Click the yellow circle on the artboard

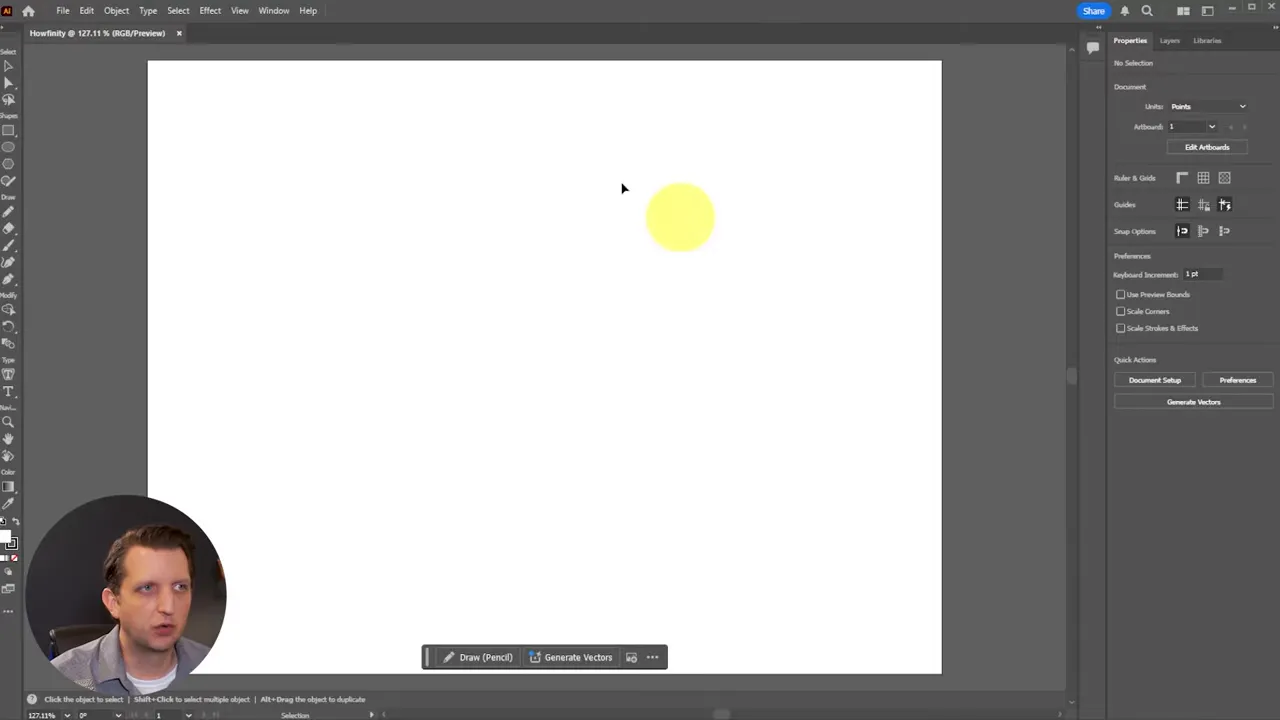coord(680,217)
